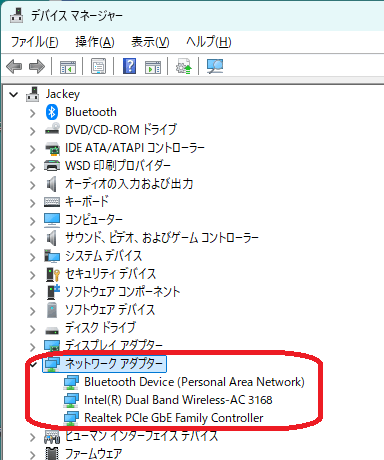Select Realtek PCIe GbE Family Controller
The width and height of the screenshot is (384, 460).
click(x=174, y=418)
